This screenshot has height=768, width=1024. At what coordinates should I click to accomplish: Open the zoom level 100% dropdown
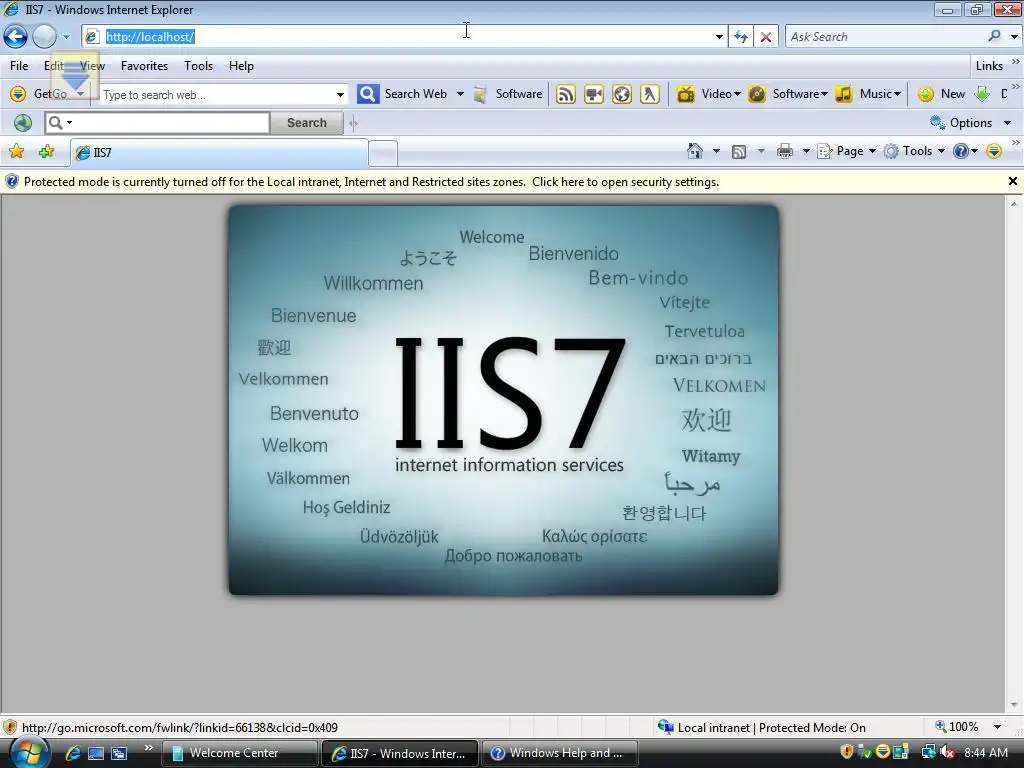click(x=997, y=727)
